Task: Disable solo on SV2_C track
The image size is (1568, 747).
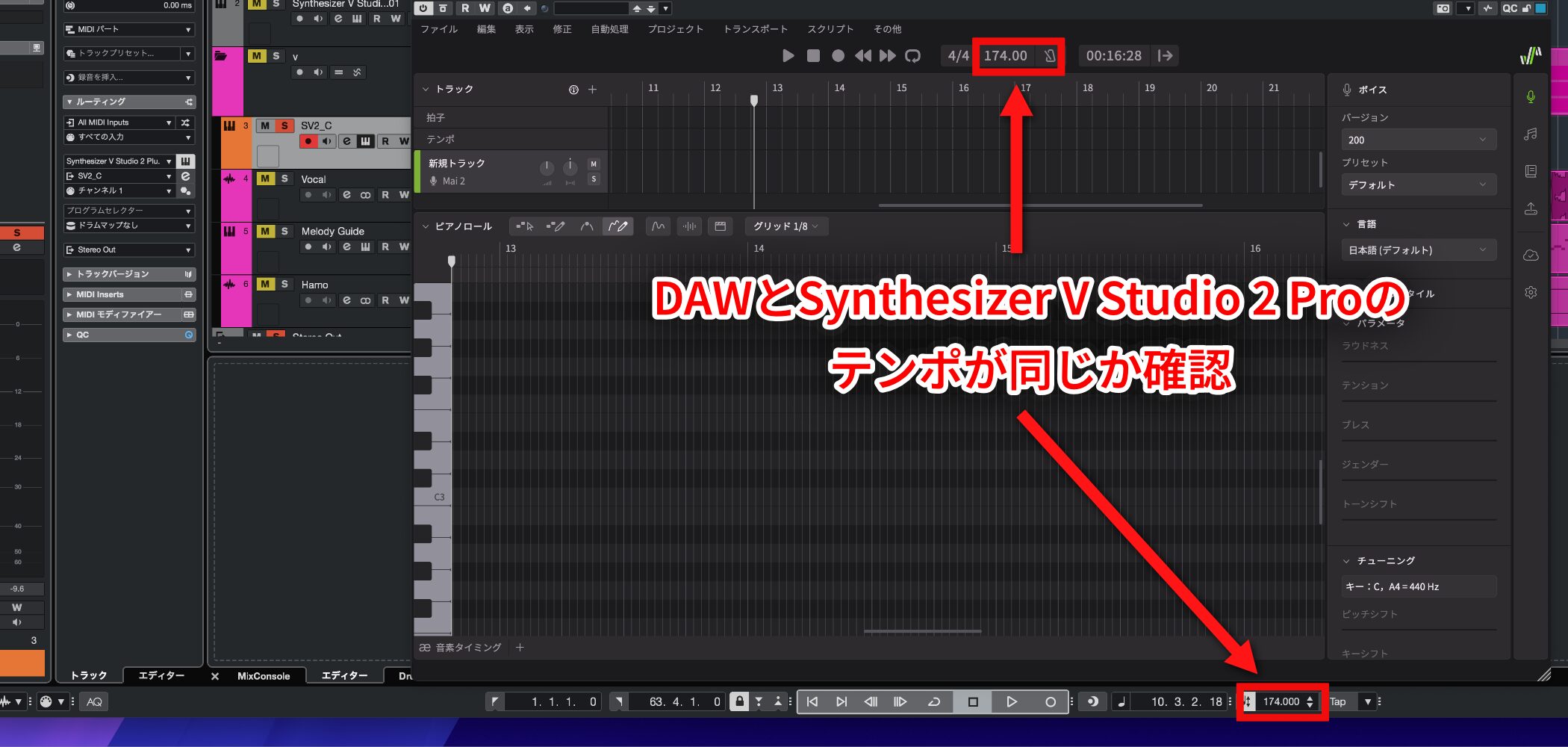Action: (x=284, y=125)
